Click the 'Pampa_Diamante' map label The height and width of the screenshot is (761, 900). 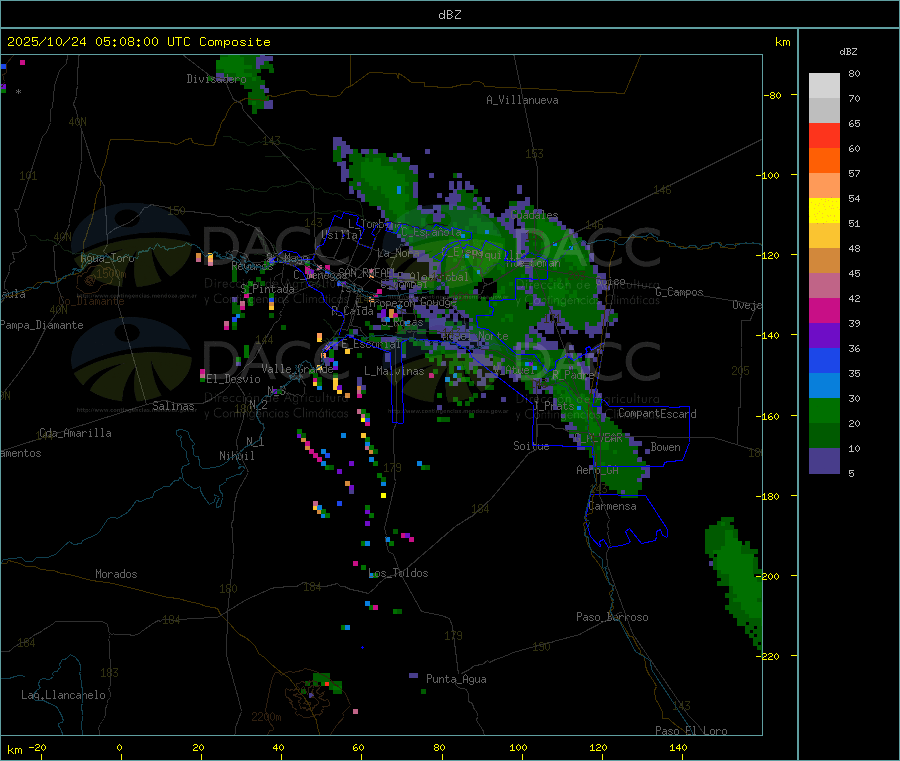41,325
